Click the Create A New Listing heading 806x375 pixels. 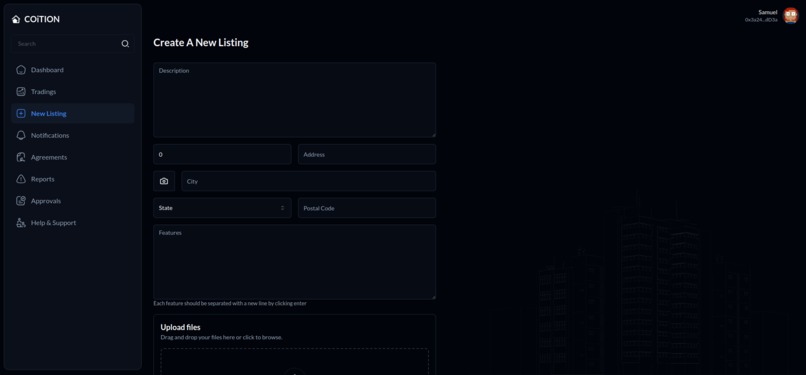pos(201,43)
